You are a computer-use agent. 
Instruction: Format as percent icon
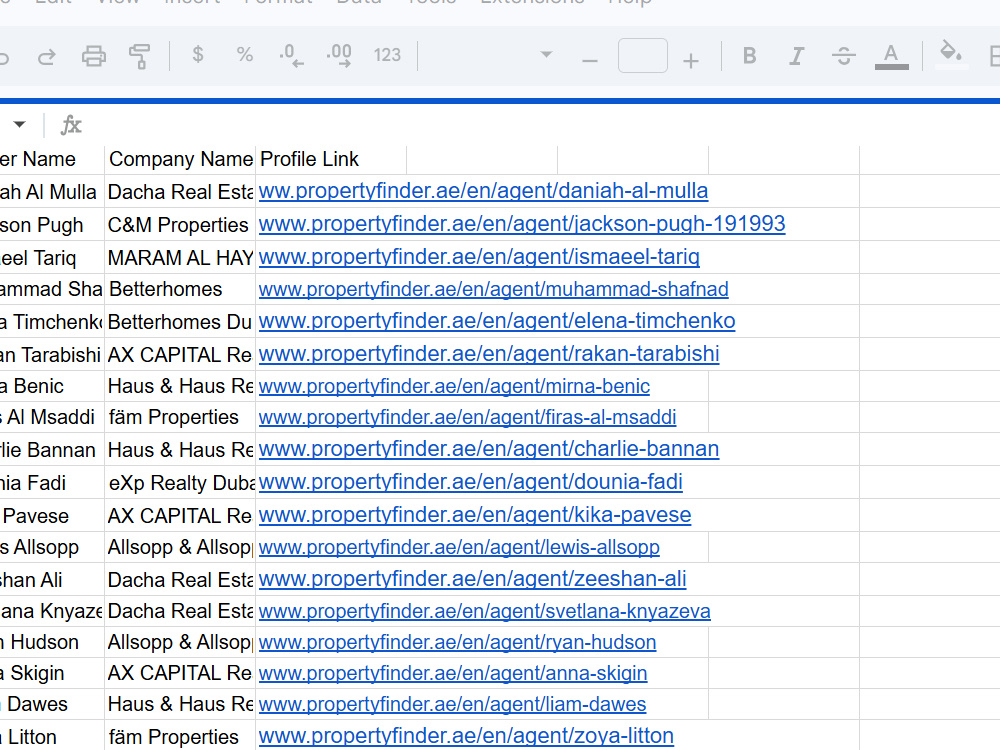coord(244,55)
